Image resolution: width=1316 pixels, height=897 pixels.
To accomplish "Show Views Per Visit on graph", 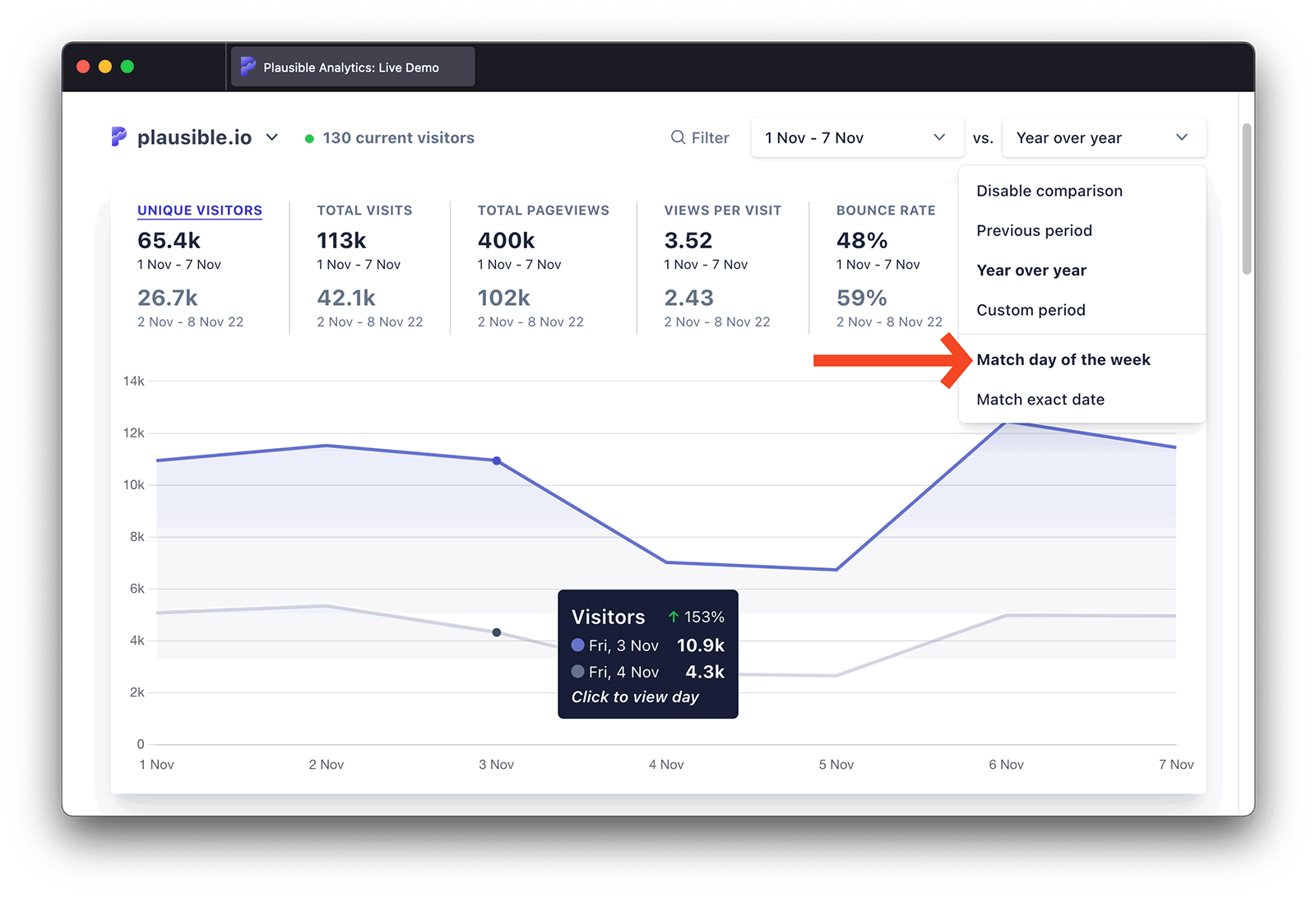I will coord(722,210).
